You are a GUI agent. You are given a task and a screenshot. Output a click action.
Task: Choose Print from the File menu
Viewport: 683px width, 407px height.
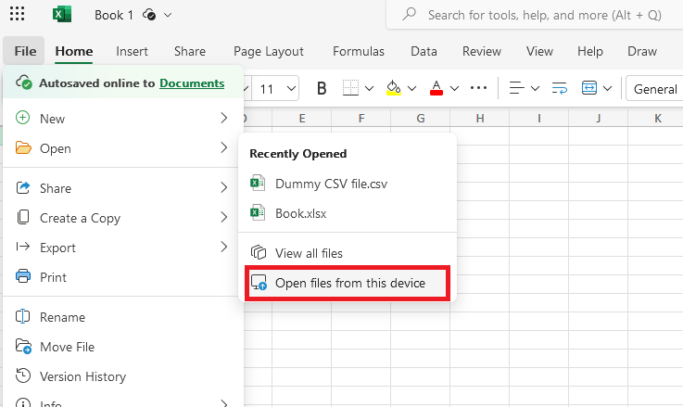pos(122,277)
